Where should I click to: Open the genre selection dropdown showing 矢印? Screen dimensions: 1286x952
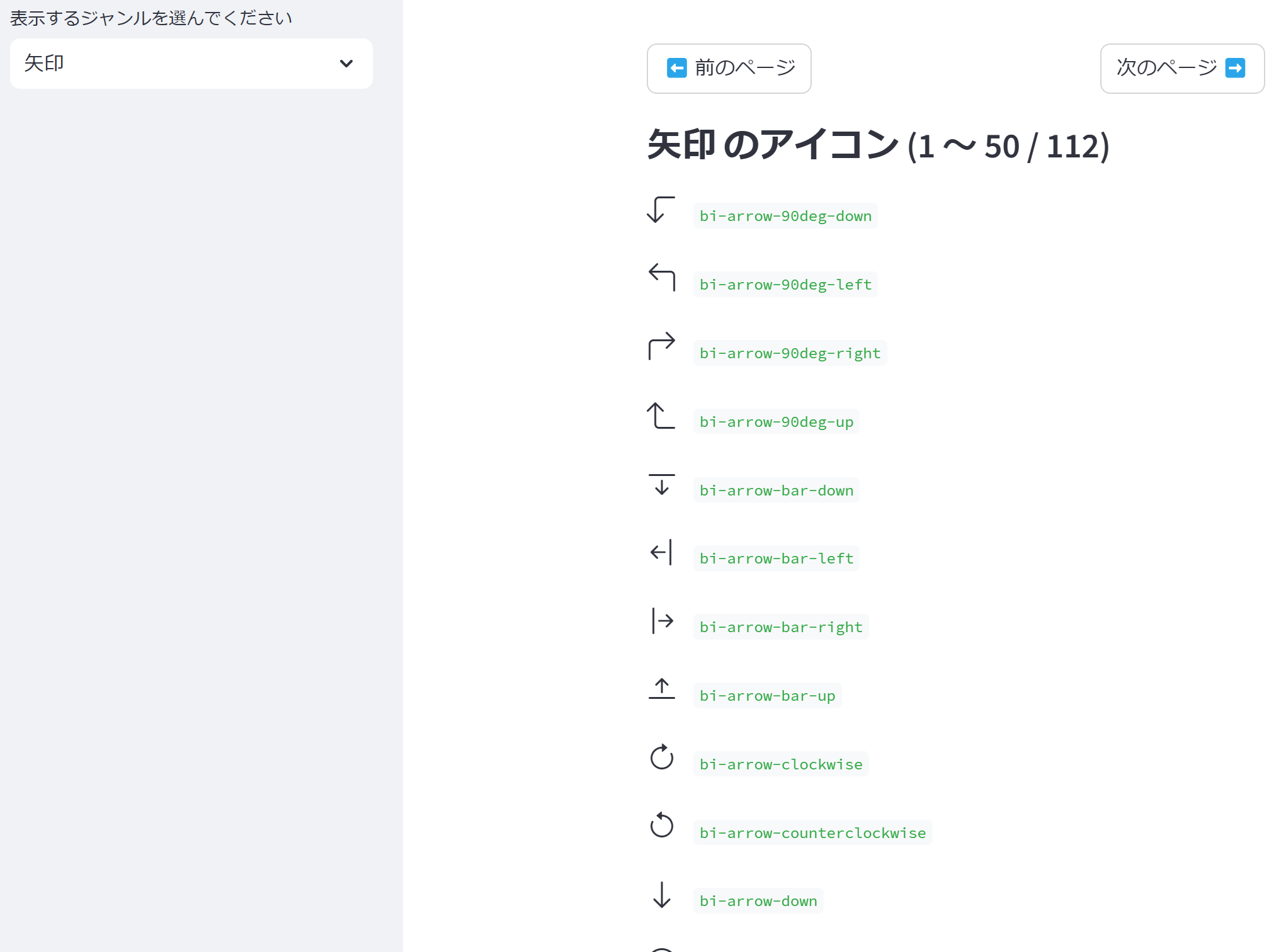(x=190, y=63)
